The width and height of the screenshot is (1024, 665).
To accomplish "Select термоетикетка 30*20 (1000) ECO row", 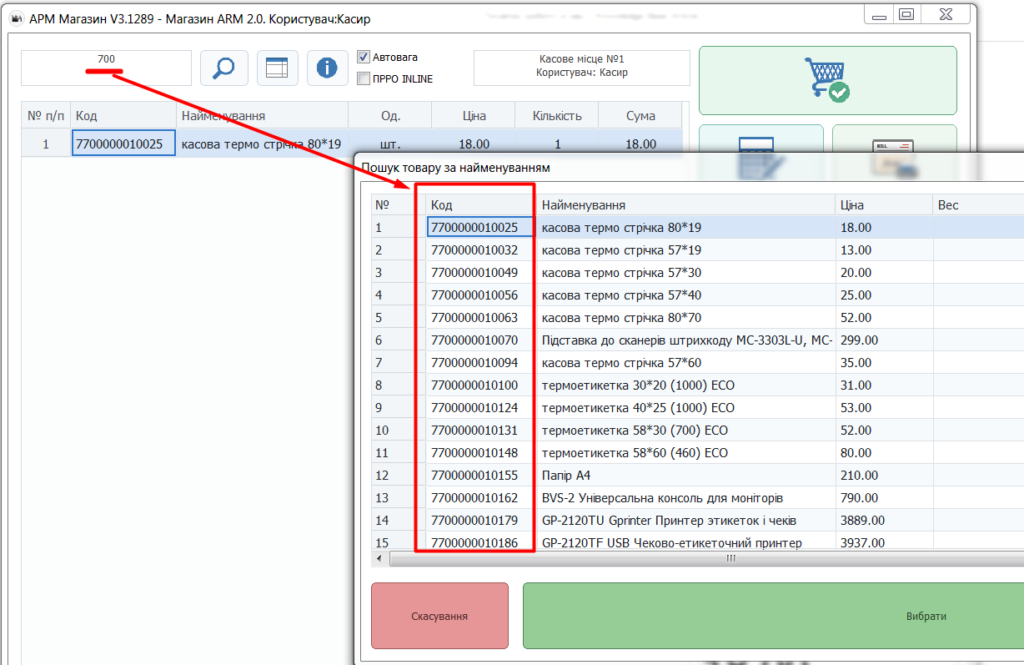I will pyautogui.click(x=697, y=385).
